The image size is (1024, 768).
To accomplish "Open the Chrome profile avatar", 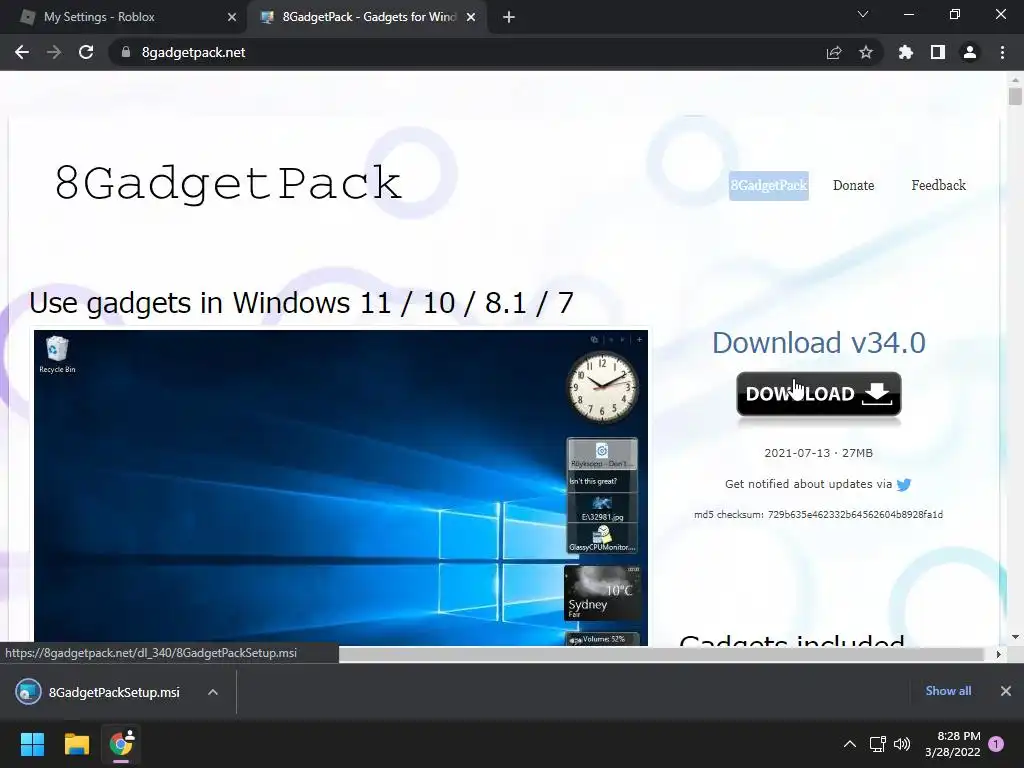I will pyautogui.click(x=970, y=52).
